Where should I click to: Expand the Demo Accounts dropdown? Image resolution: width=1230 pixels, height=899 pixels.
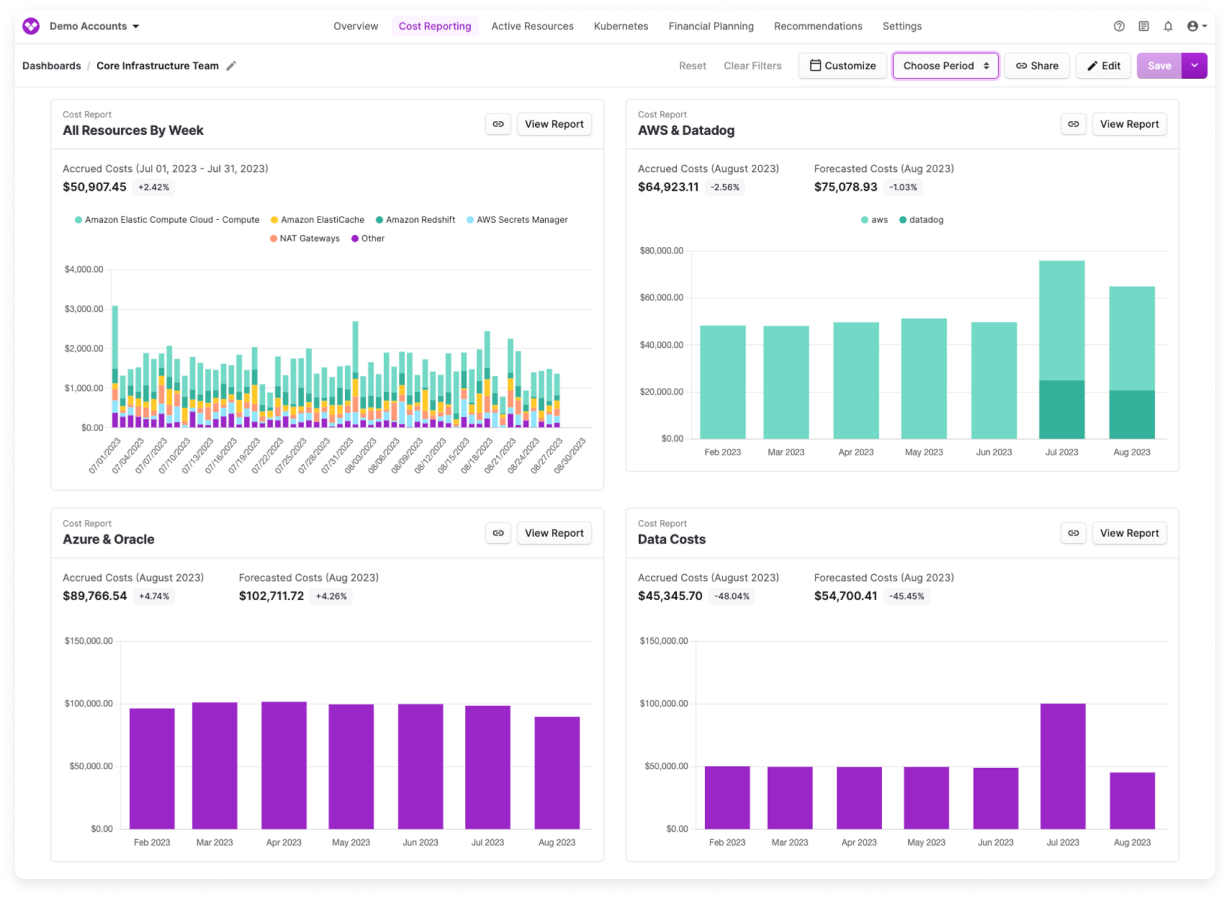click(95, 26)
